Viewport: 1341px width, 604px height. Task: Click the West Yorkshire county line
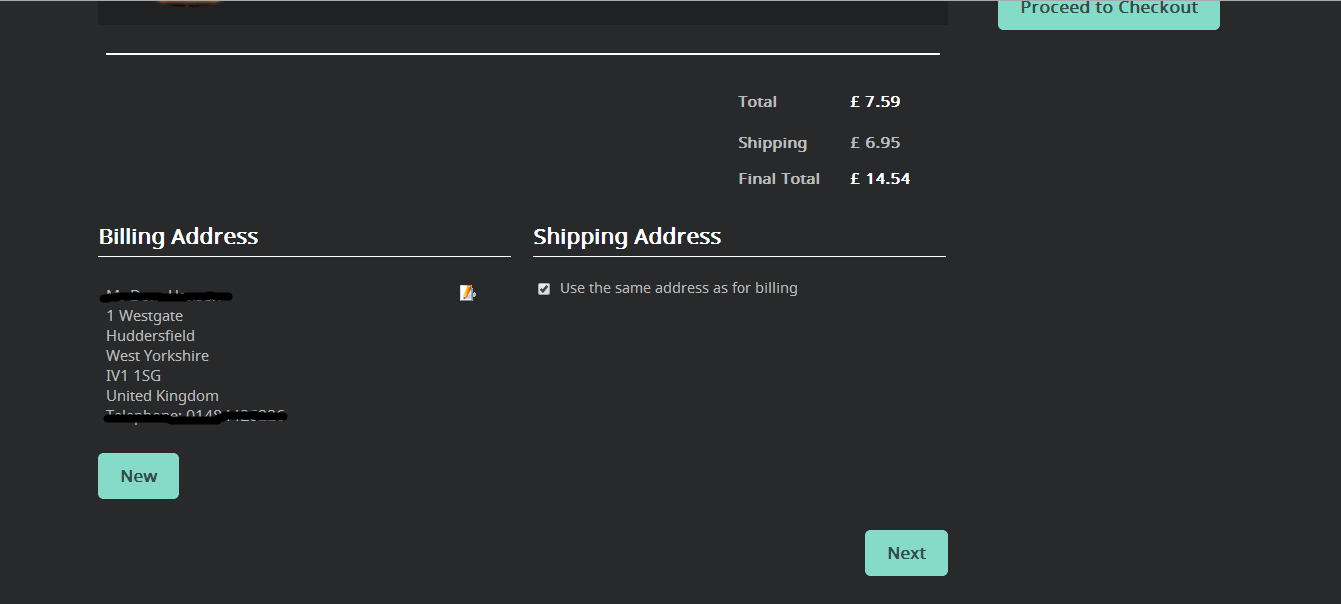(x=157, y=356)
